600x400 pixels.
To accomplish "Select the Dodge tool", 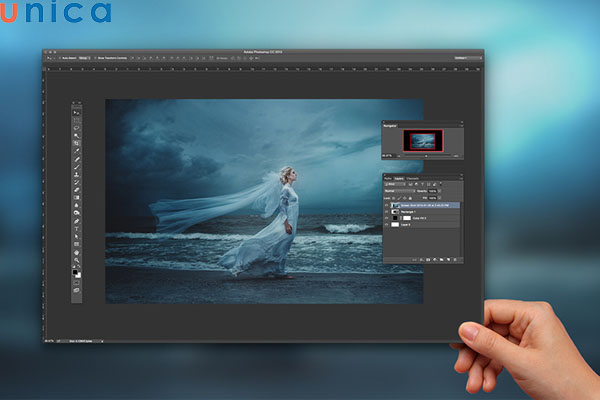I will [77, 213].
